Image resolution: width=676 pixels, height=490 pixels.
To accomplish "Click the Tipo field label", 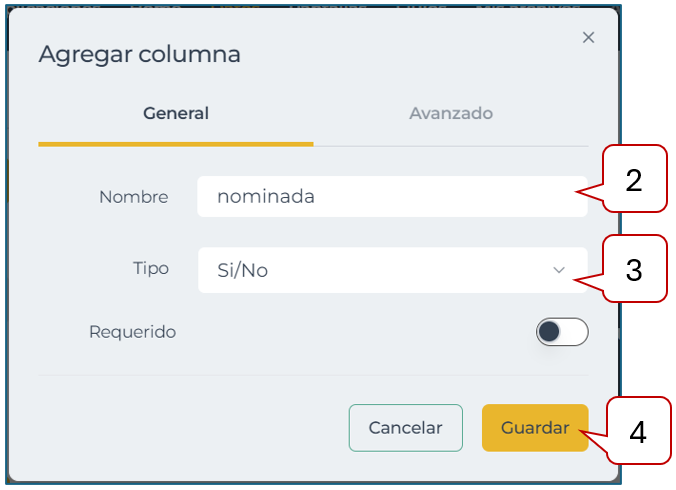I will tap(151, 269).
